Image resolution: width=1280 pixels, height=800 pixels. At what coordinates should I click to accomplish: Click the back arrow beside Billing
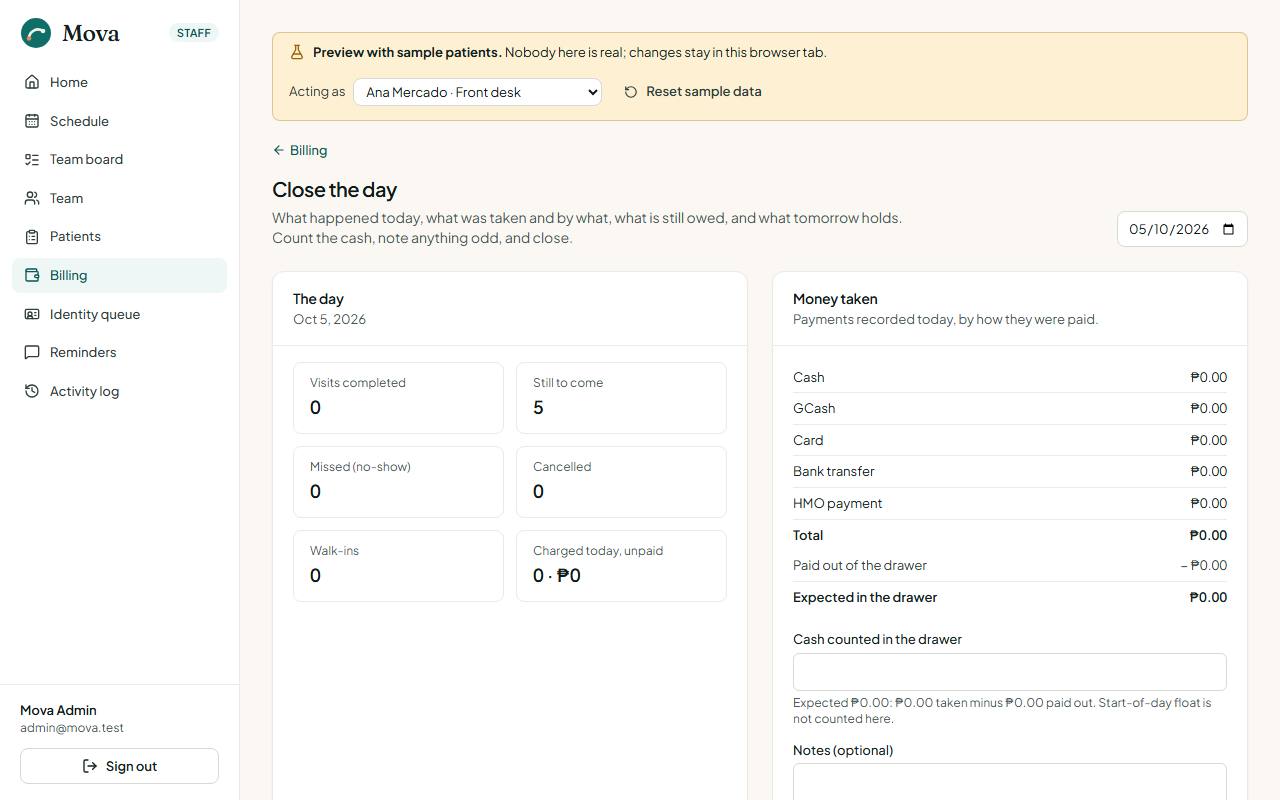coord(278,150)
